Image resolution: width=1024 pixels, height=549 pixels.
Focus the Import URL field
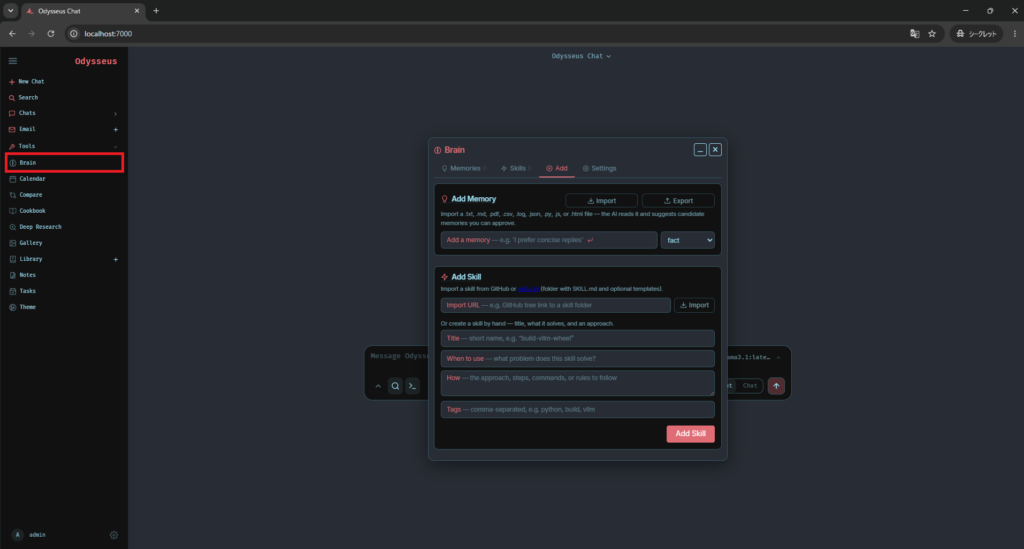pyautogui.click(x=555, y=305)
